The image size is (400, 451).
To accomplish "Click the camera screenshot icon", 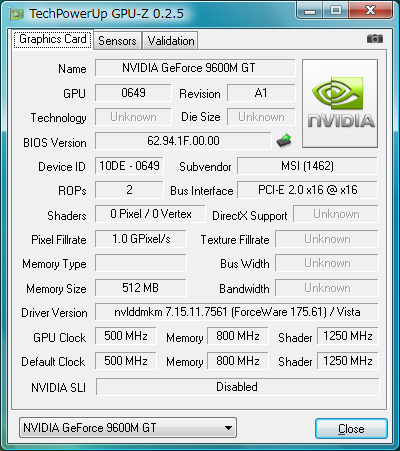I will click(375, 39).
